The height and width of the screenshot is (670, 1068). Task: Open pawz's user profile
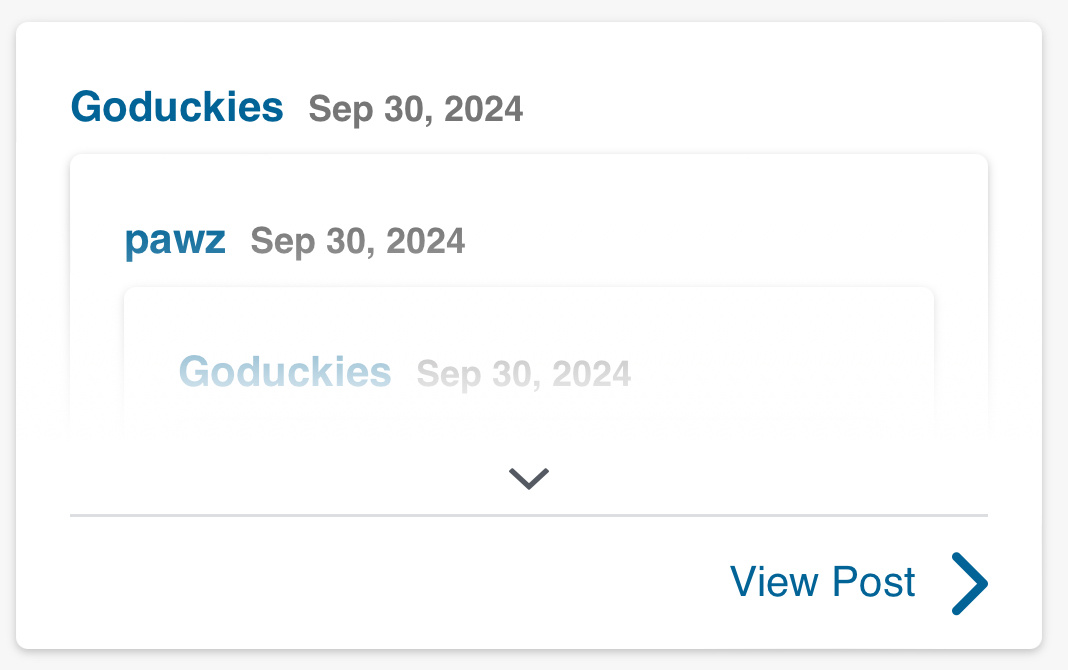coord(175,240)
